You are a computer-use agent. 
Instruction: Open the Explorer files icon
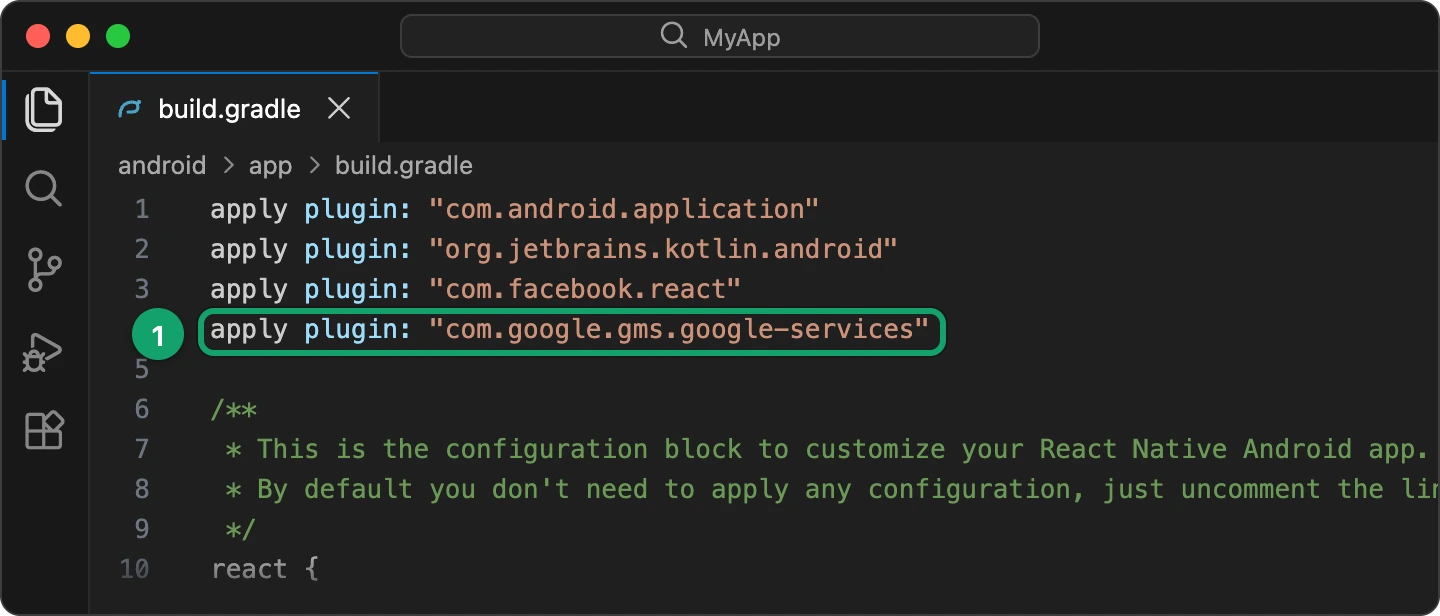coord(44,108)
